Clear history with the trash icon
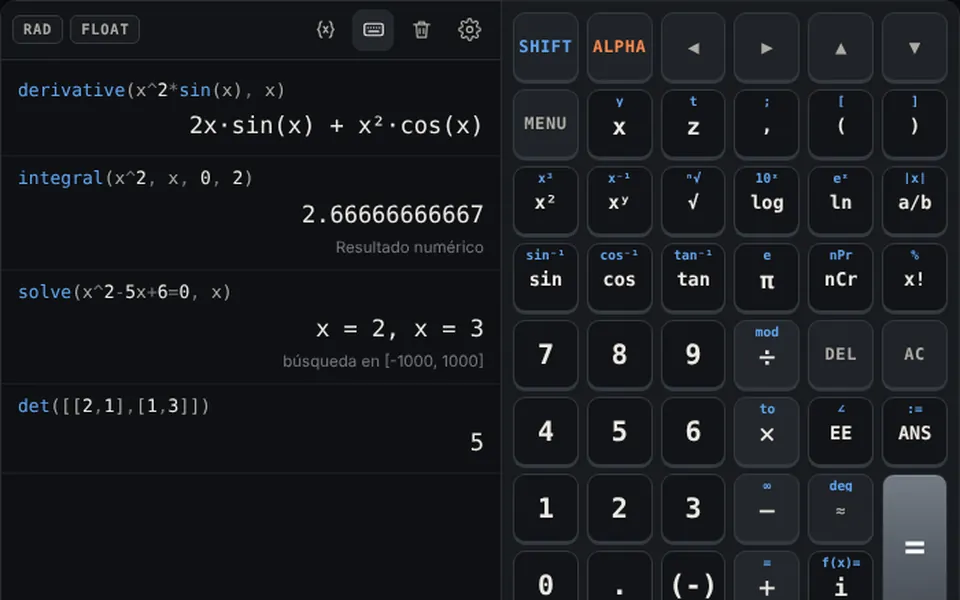960x600 pixels. coord(421,29)
